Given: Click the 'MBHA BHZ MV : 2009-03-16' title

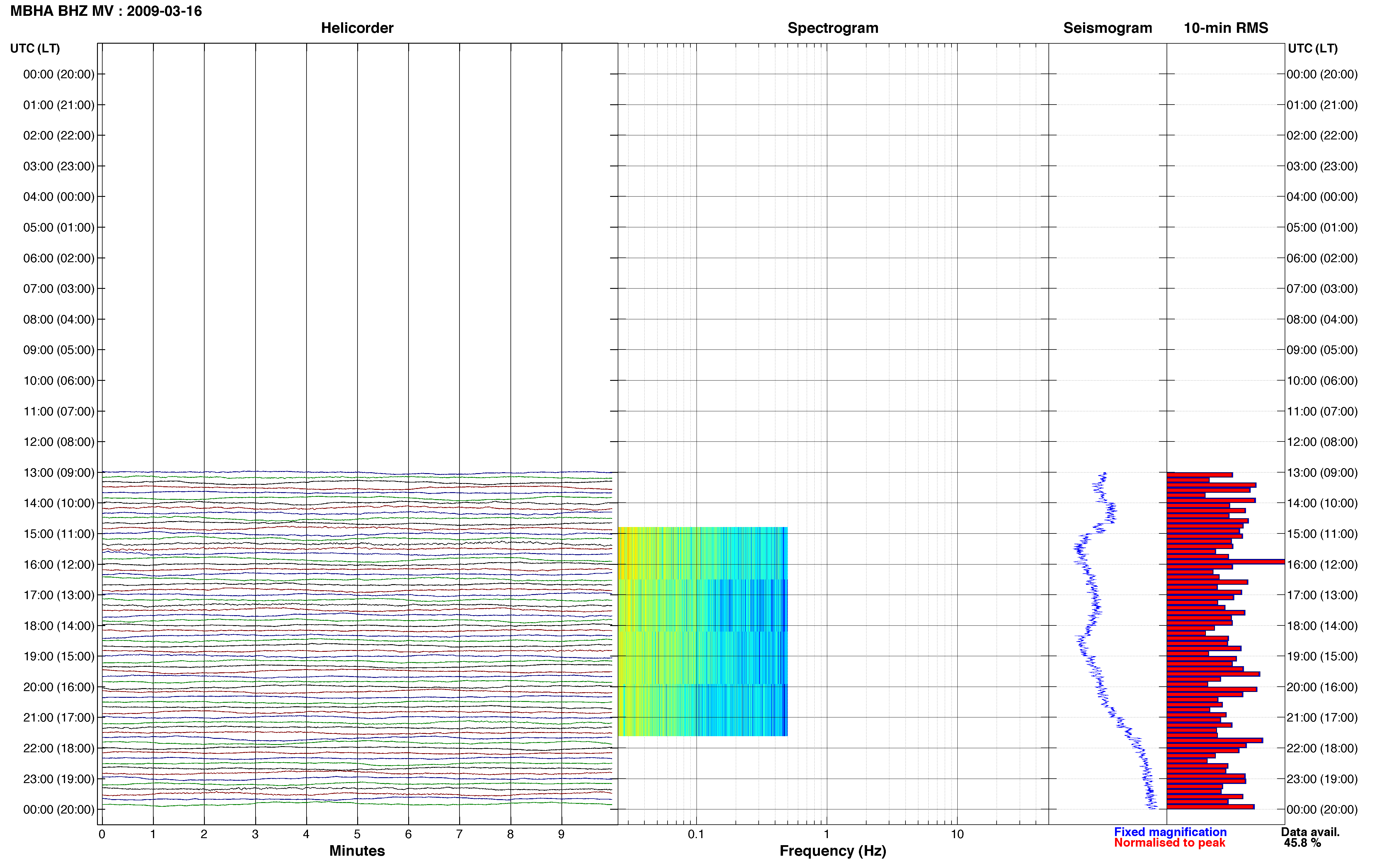Looking at the screenshot, I should click(x=106, y=11).
